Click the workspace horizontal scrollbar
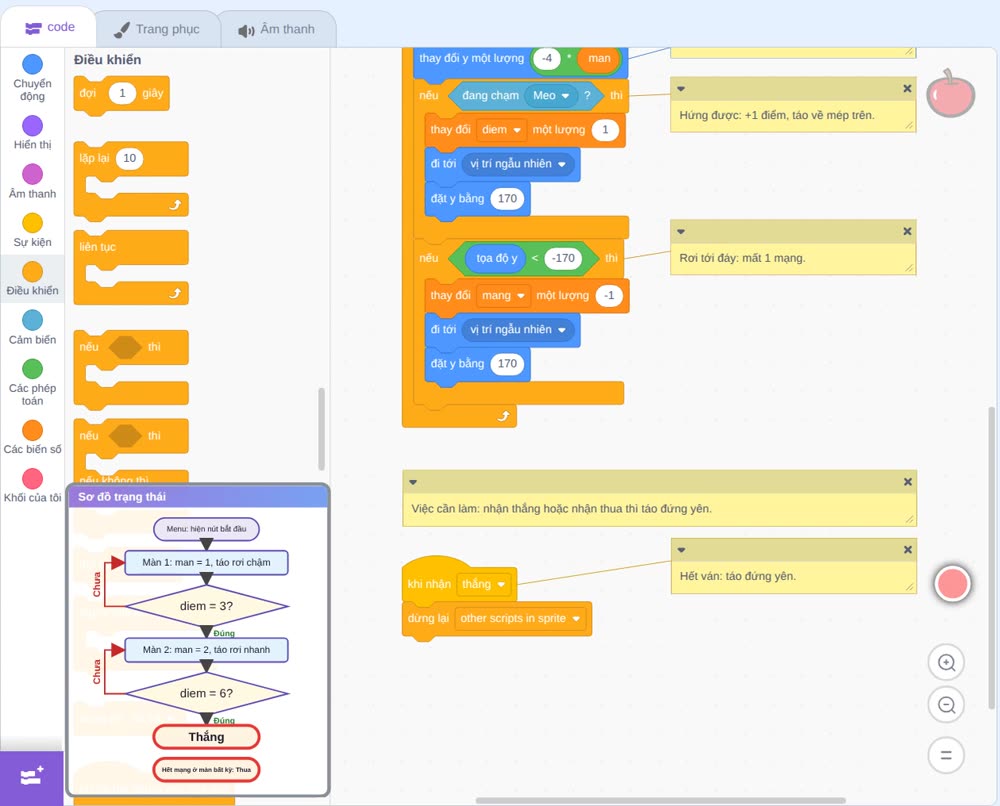 [x=661, y=800]
